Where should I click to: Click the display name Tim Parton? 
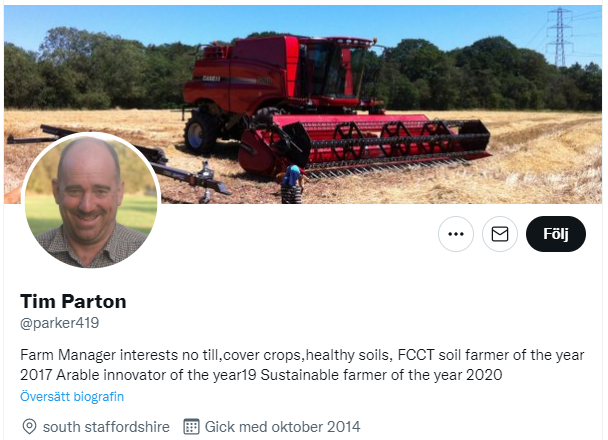pos(73,301)
